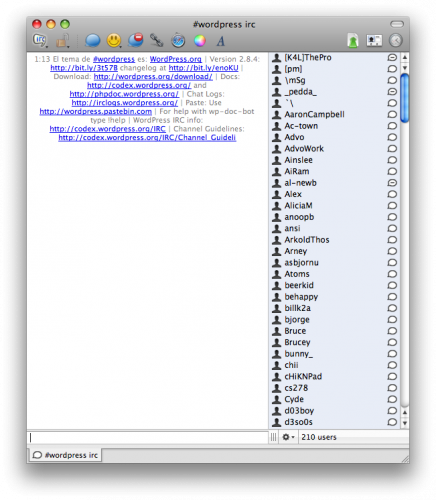Screen dimensions: 436x500
Task: Open the WordPress.org link
Action: point(176,59)
